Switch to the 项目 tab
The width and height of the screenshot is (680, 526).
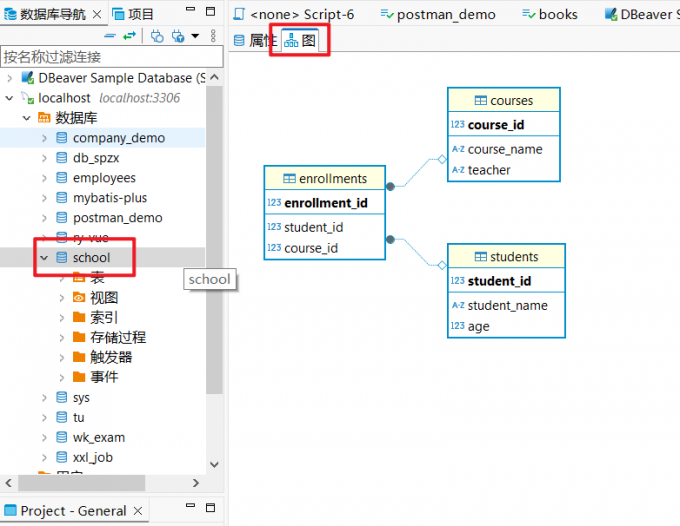[133, 14]
